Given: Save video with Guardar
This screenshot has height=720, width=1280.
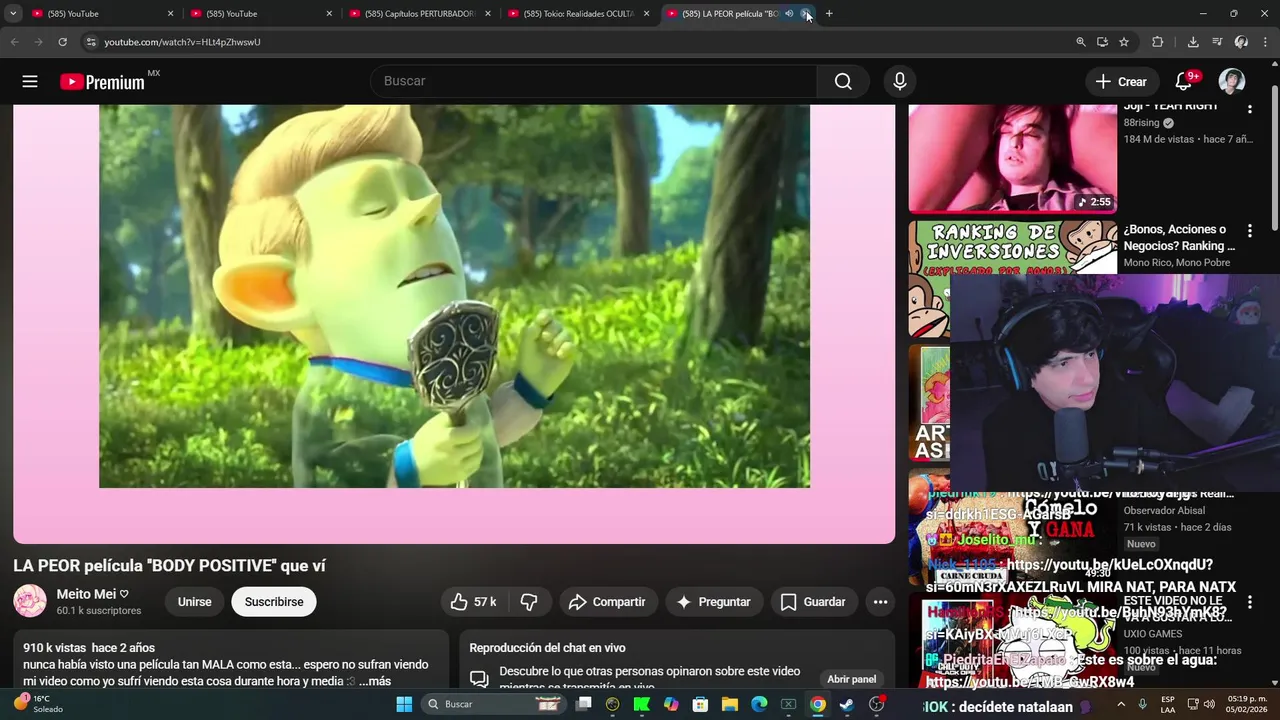Looking at the screenshot, I should click(813, 602).
